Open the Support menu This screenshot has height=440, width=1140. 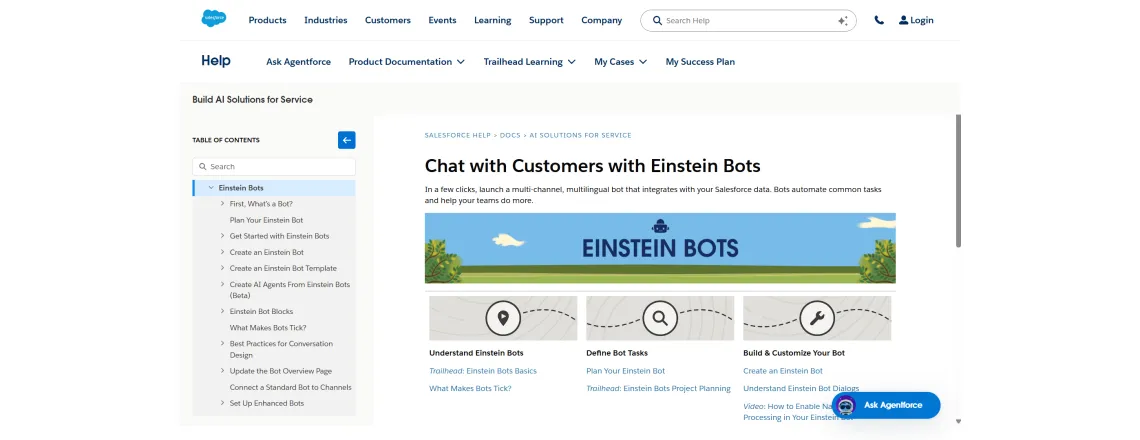point(546,20)
